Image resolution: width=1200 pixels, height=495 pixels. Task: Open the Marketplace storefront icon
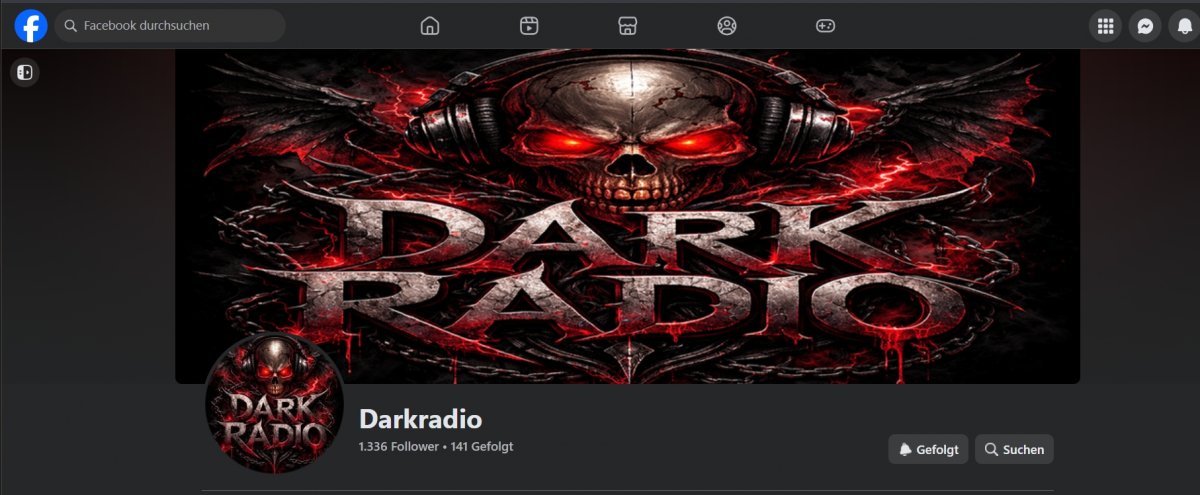pyautogui.click(x=627, y=26)
